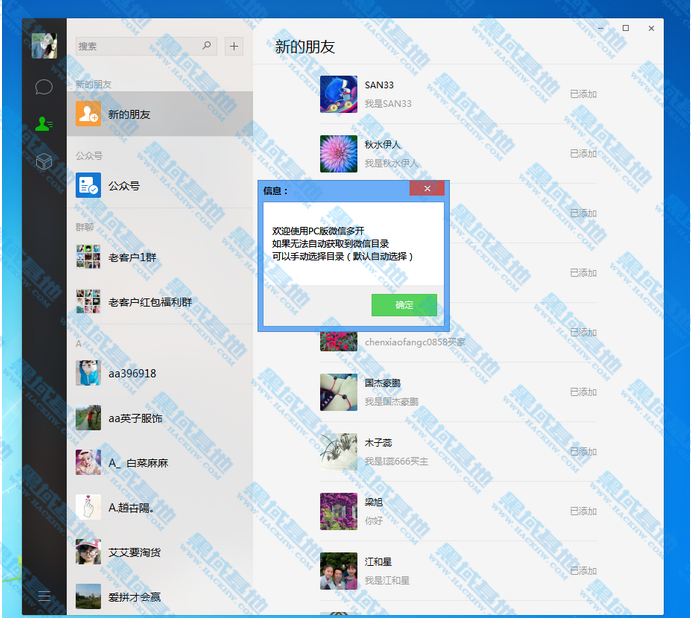Select contact 艾艾要淘货
The height and width of the screenshot is (618, 691).
coord(160,552)
